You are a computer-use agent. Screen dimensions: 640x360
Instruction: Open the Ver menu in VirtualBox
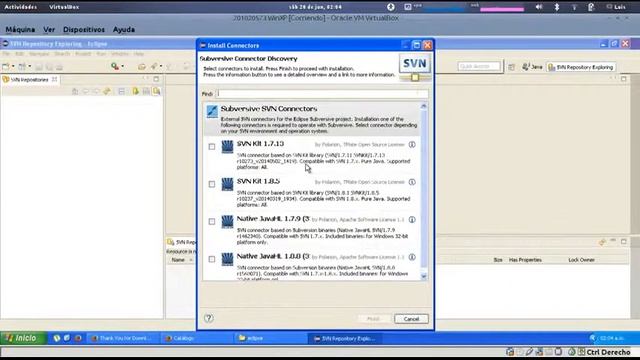49,29
